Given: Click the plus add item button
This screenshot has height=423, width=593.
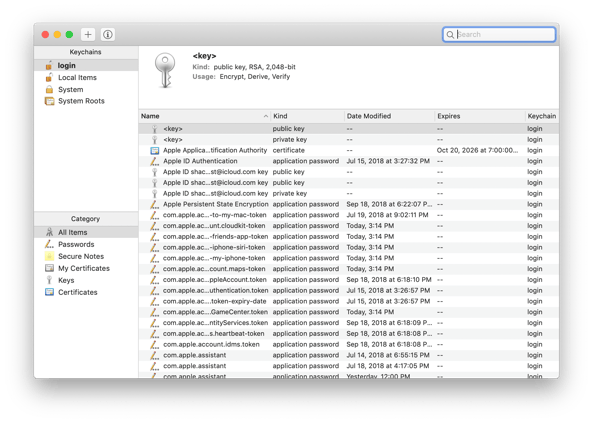Looking at the screenshot, I should [x=88, y=34].
